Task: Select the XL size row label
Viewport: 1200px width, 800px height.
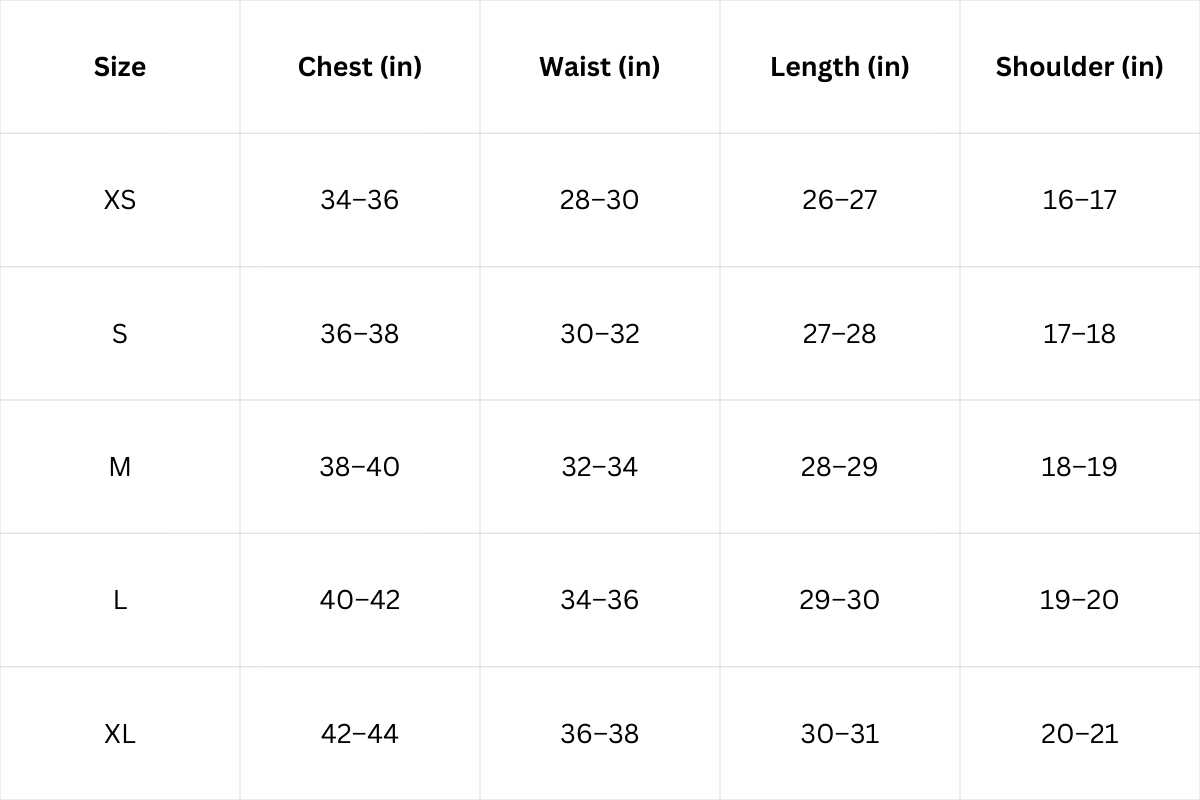Action: 120,734
